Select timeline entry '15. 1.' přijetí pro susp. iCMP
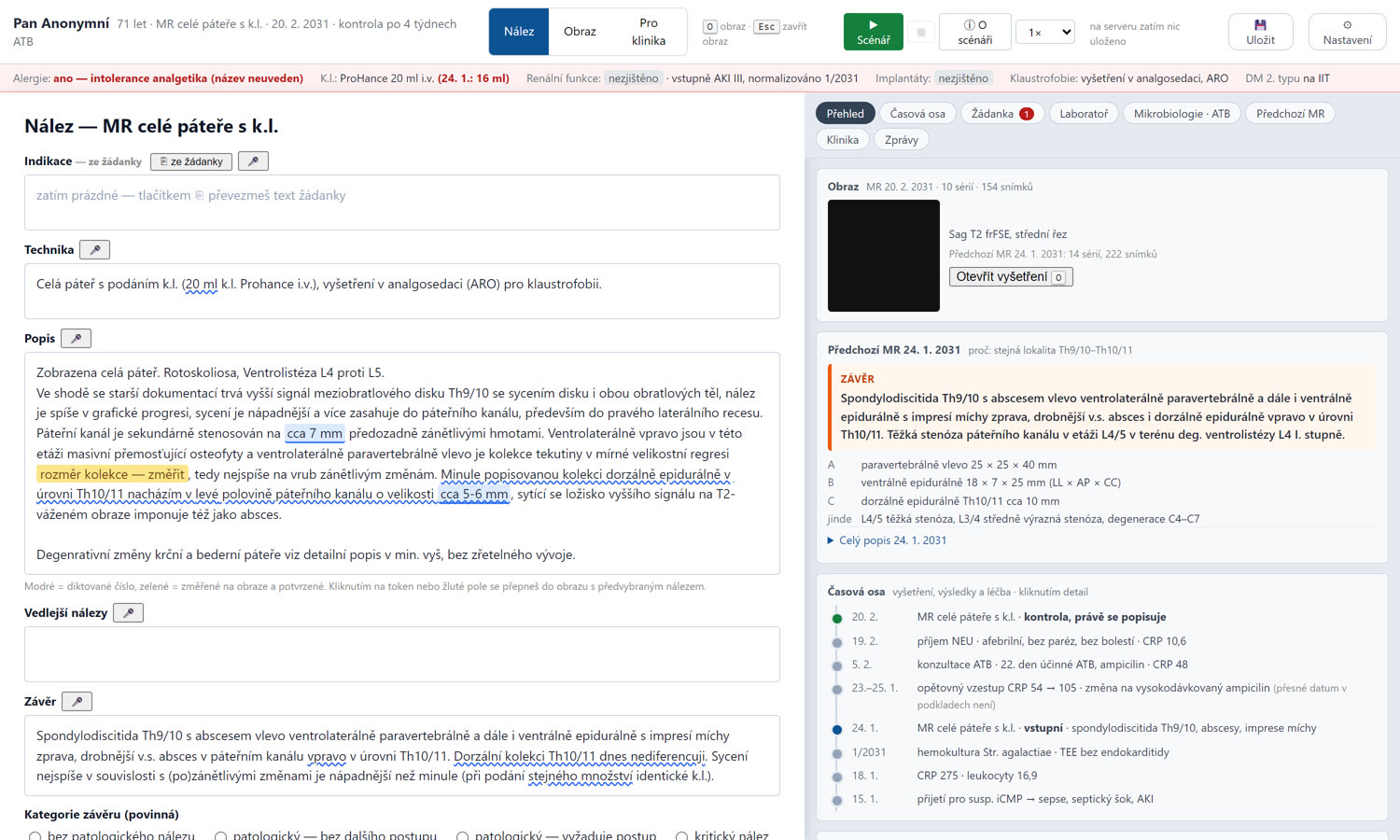The image size is (1400, 840). click(x=1101, y=799)
